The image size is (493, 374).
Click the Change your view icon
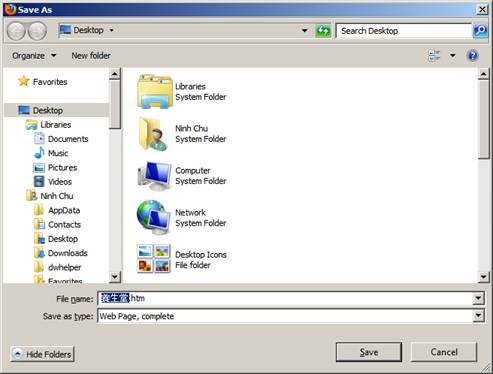[434, 56]
